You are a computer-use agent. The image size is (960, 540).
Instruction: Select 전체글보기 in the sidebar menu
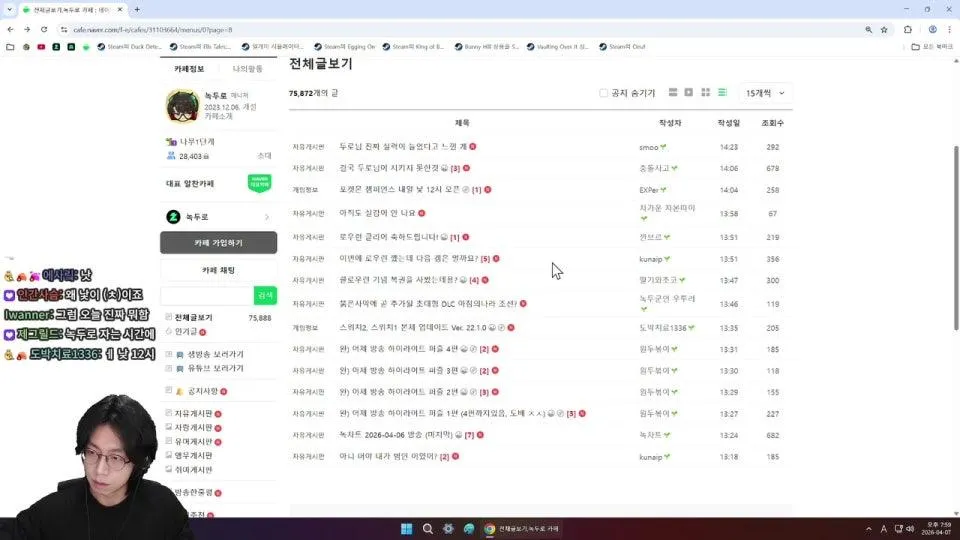193,318
